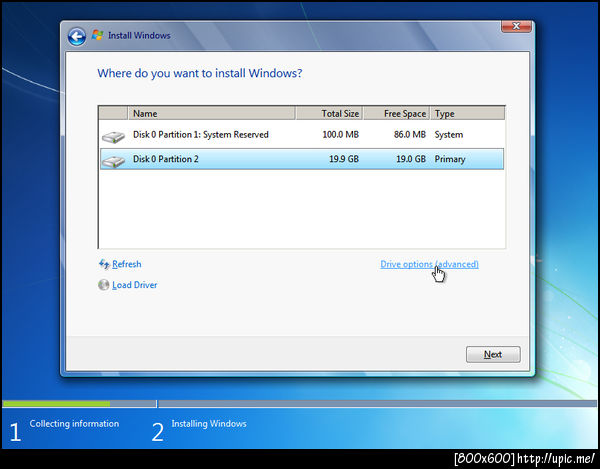Click the 100.0 MB total size value
600x469 pixels.
[x=341, y=135]
